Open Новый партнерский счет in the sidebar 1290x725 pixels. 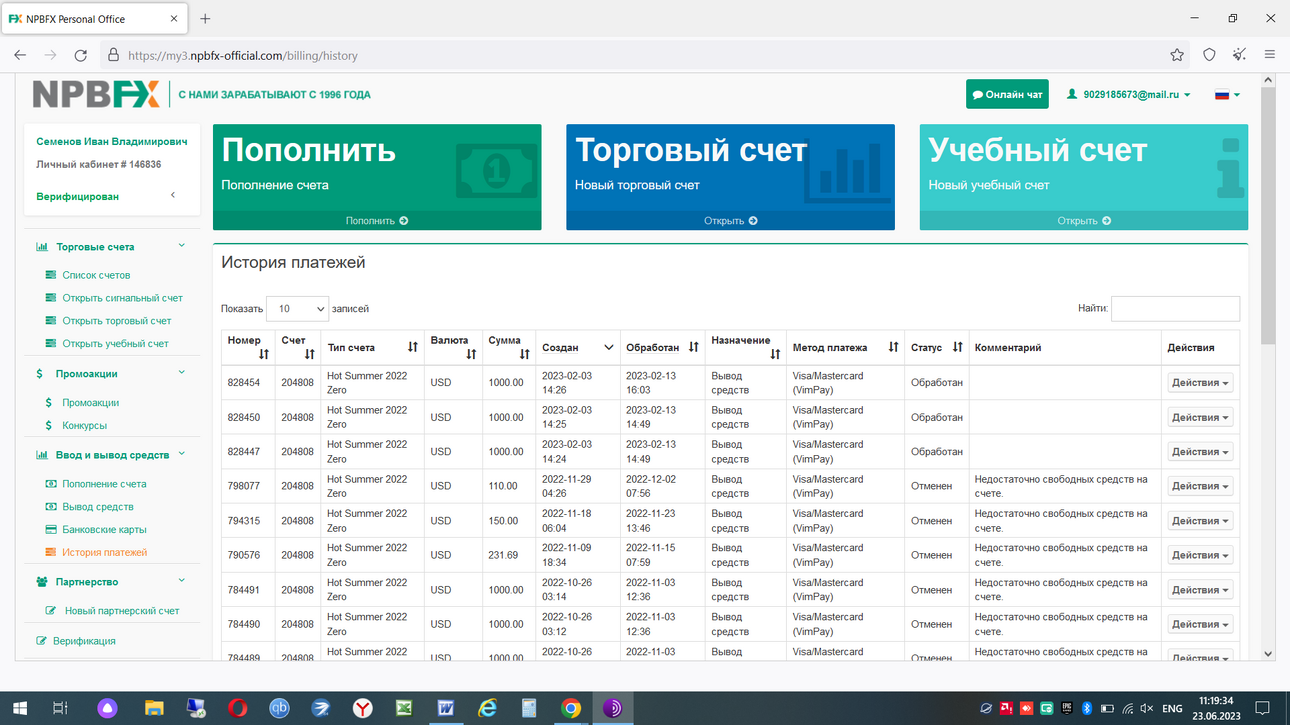pyautogui.click(x=122, y=611)
